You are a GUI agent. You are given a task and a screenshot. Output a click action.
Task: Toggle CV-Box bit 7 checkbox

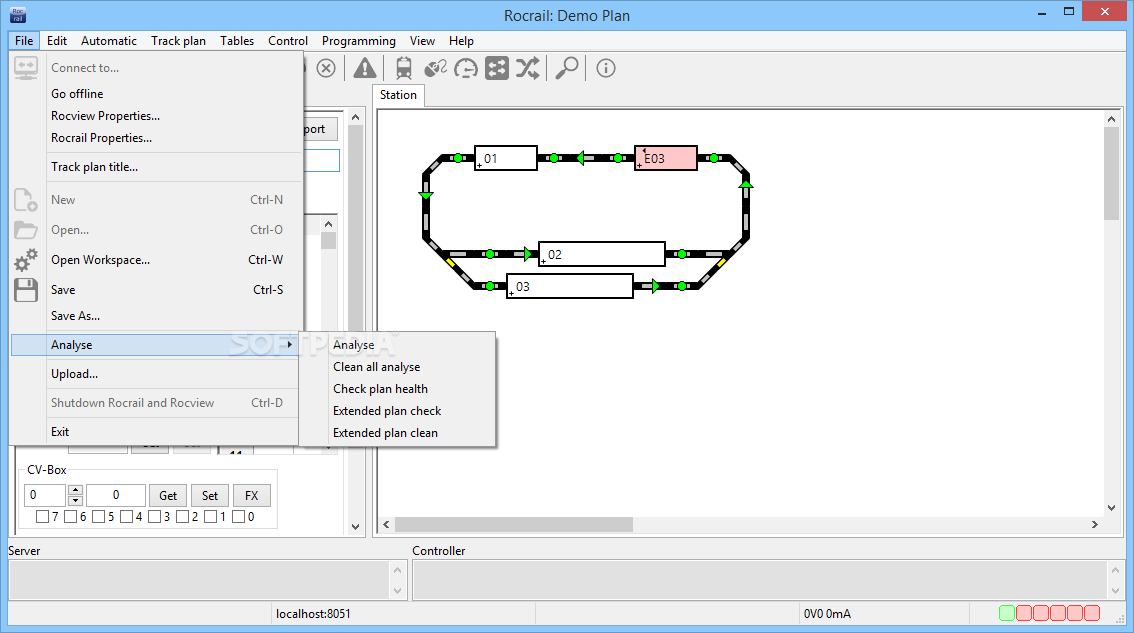pyautogui.click(x=42, y=517)
